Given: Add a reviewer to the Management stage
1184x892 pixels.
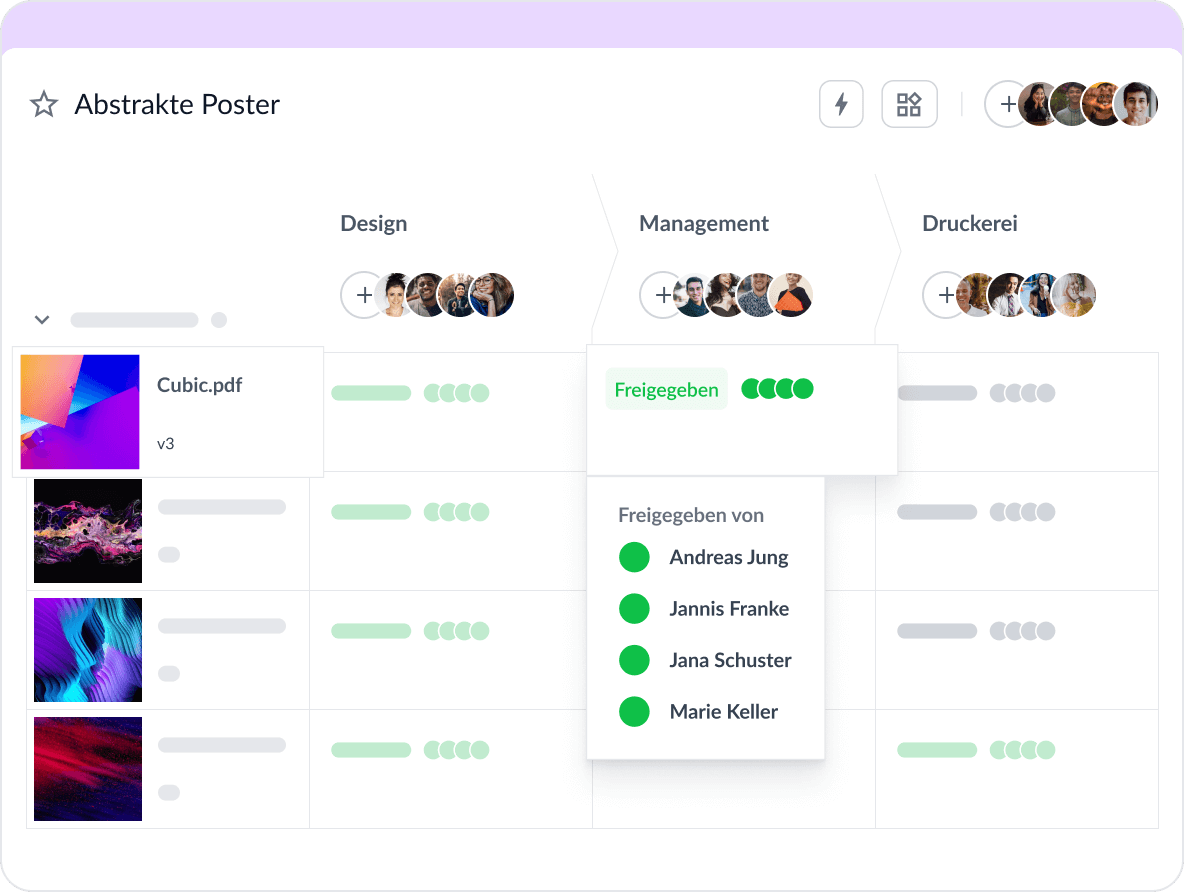Looking at the screenshot, I should coord(662,296).
